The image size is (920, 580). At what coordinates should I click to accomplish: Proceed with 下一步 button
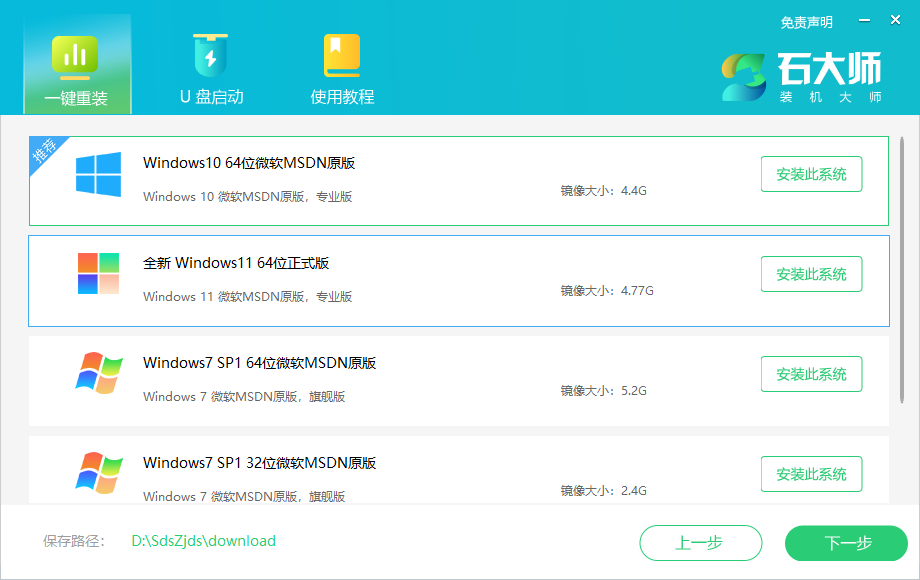pyautogui.click(x=846, y=543)
